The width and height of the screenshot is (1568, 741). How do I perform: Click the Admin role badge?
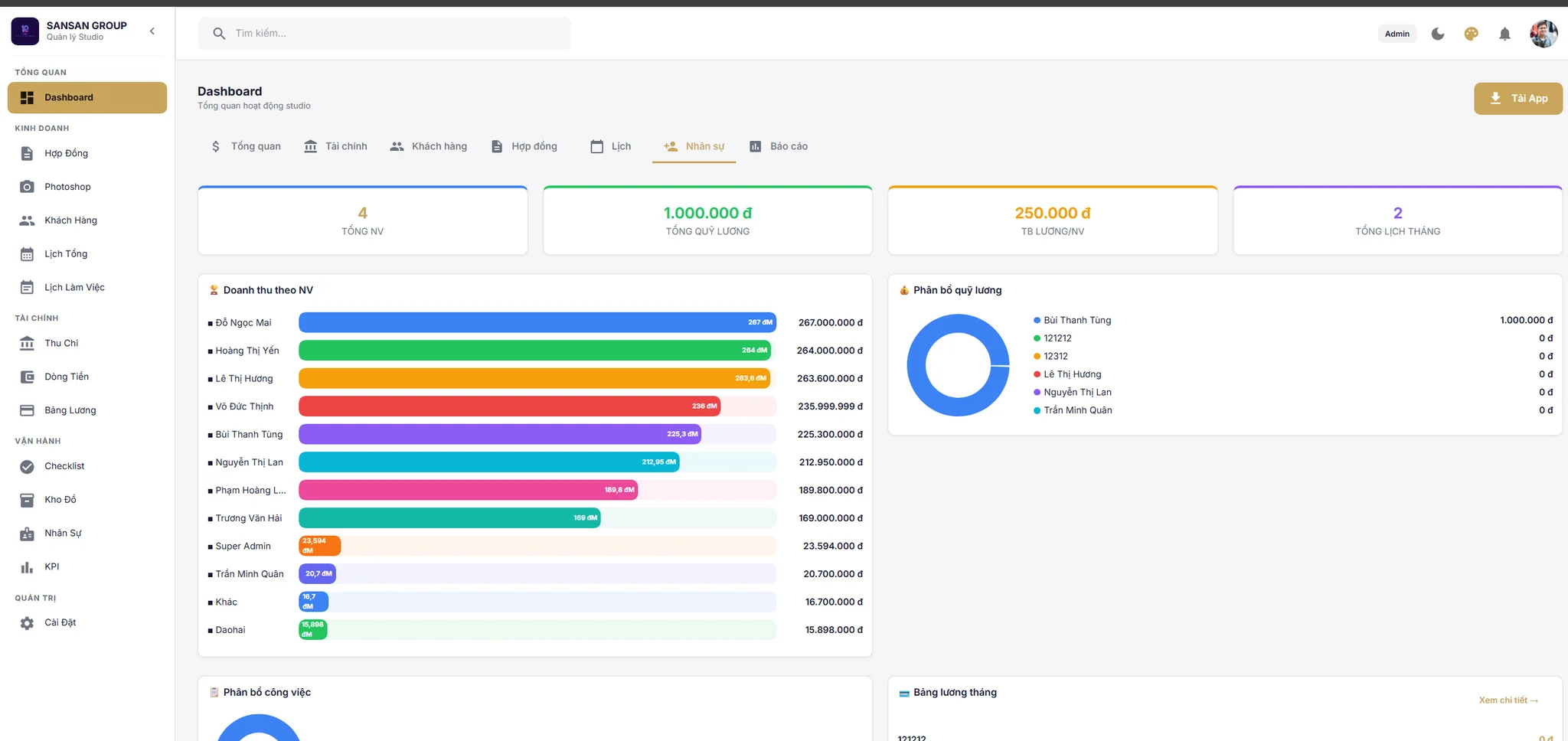[x=1397, y=34]
